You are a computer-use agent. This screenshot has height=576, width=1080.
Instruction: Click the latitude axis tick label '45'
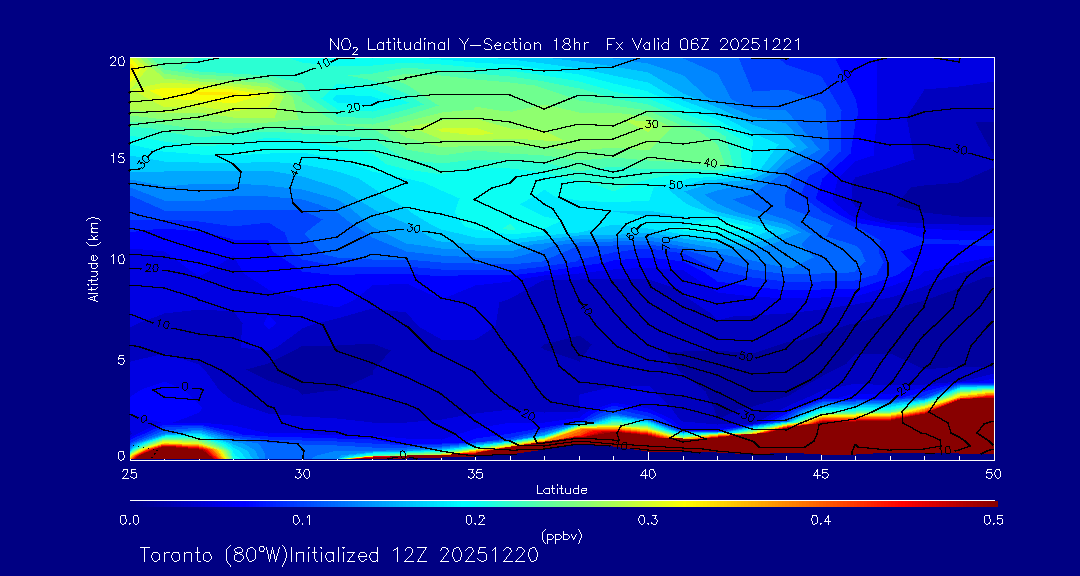click(821, 473)
